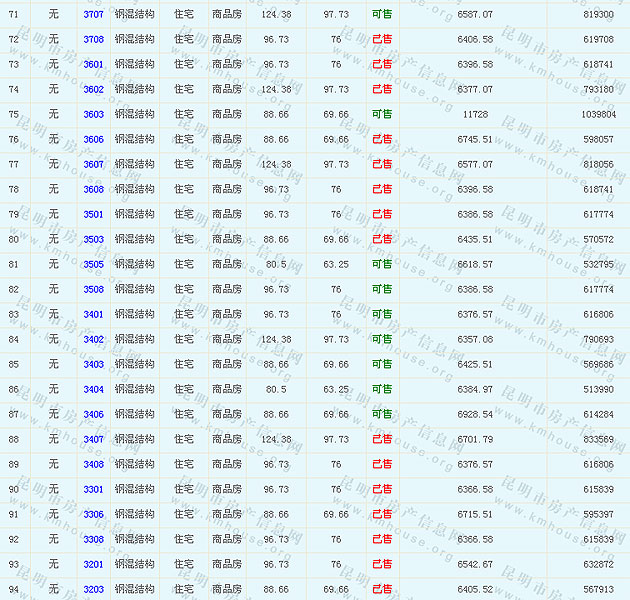Select room number 3608
The image size is (630, 600).
pos(93,190)
